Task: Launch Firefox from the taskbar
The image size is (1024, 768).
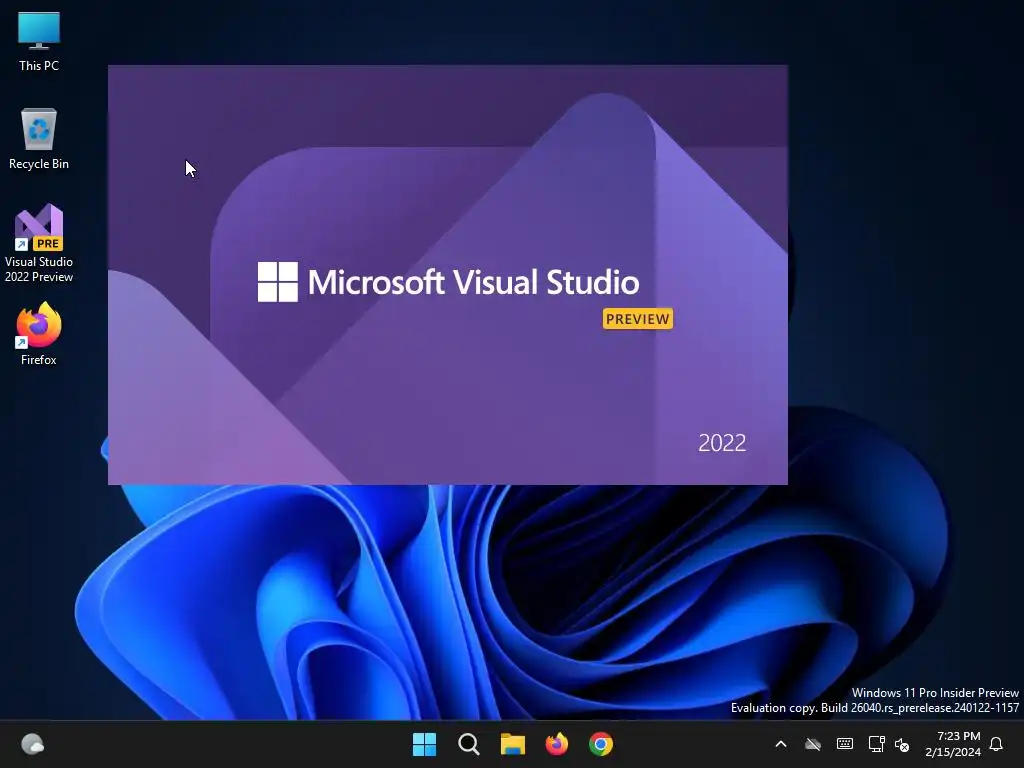Action: coord(556,744)
